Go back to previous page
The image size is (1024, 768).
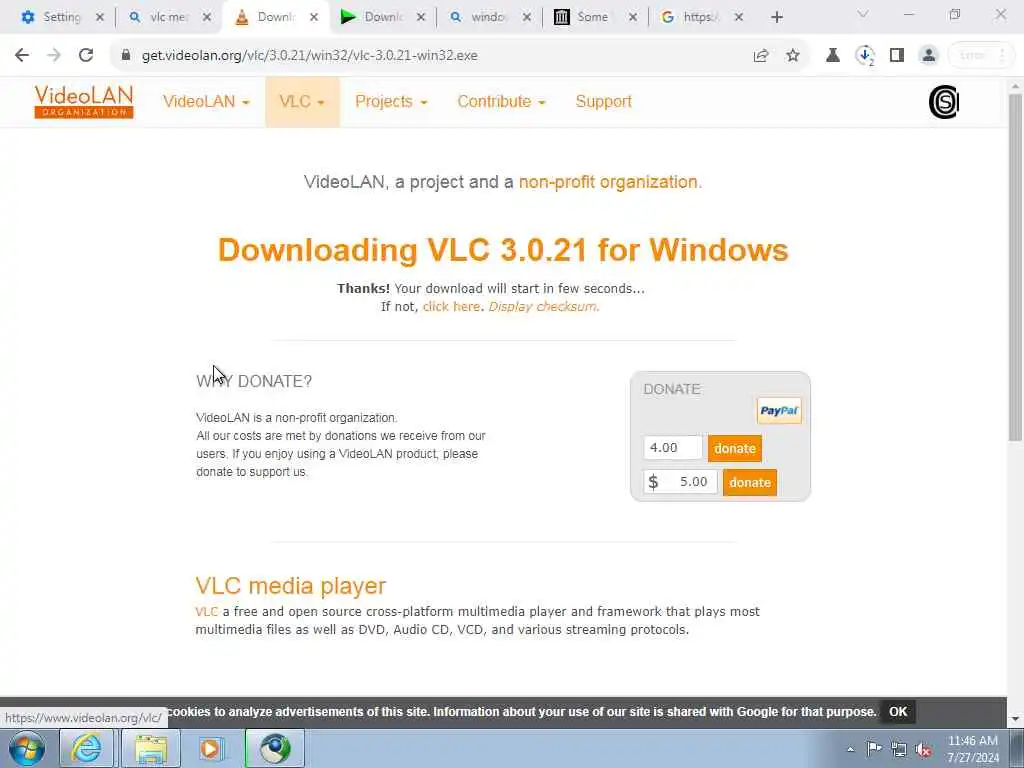coord(22,56)
